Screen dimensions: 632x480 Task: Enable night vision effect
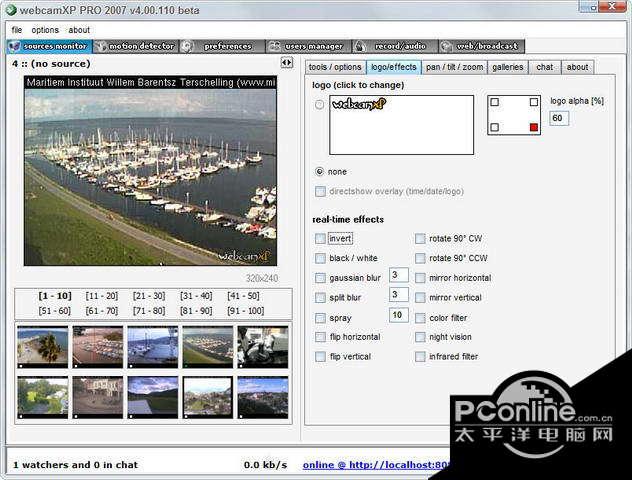point(420,337)
